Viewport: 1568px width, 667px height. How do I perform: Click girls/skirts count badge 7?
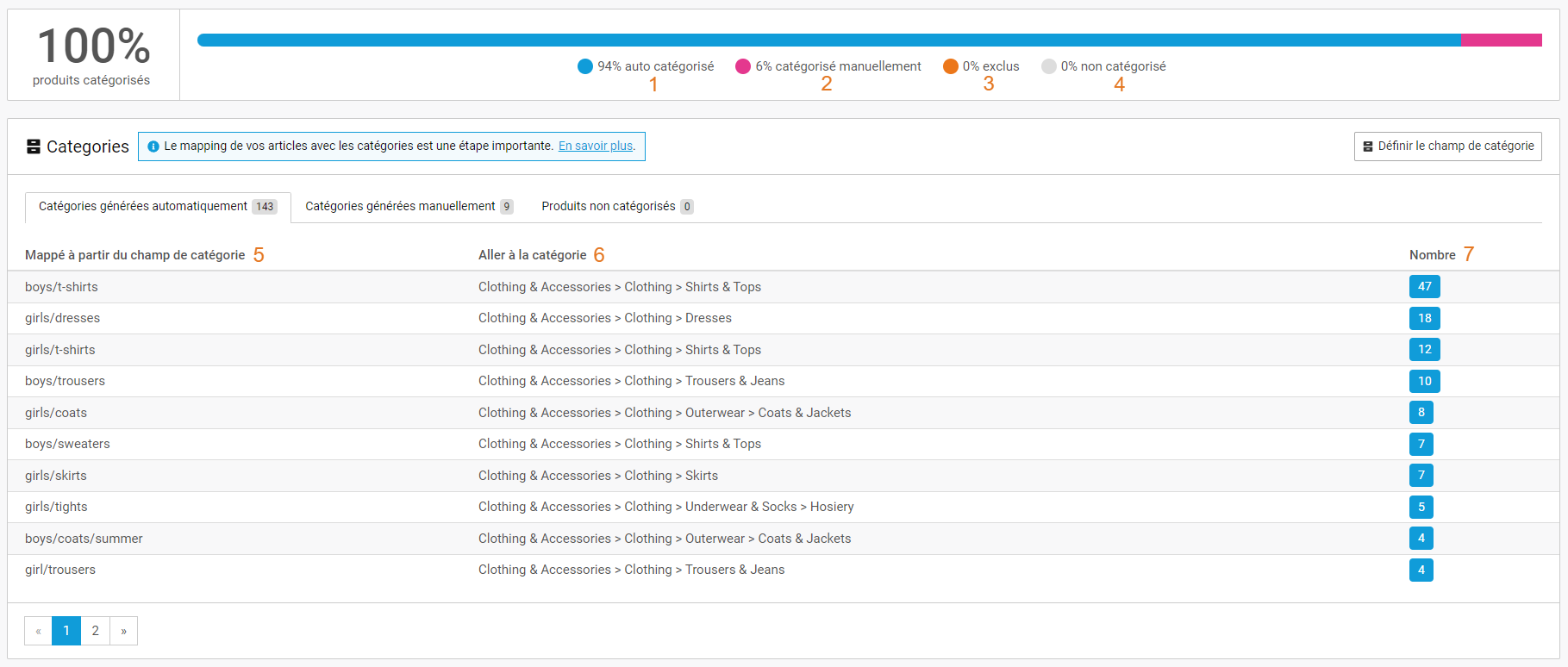pyautogui.click(x=1421, y=475)
